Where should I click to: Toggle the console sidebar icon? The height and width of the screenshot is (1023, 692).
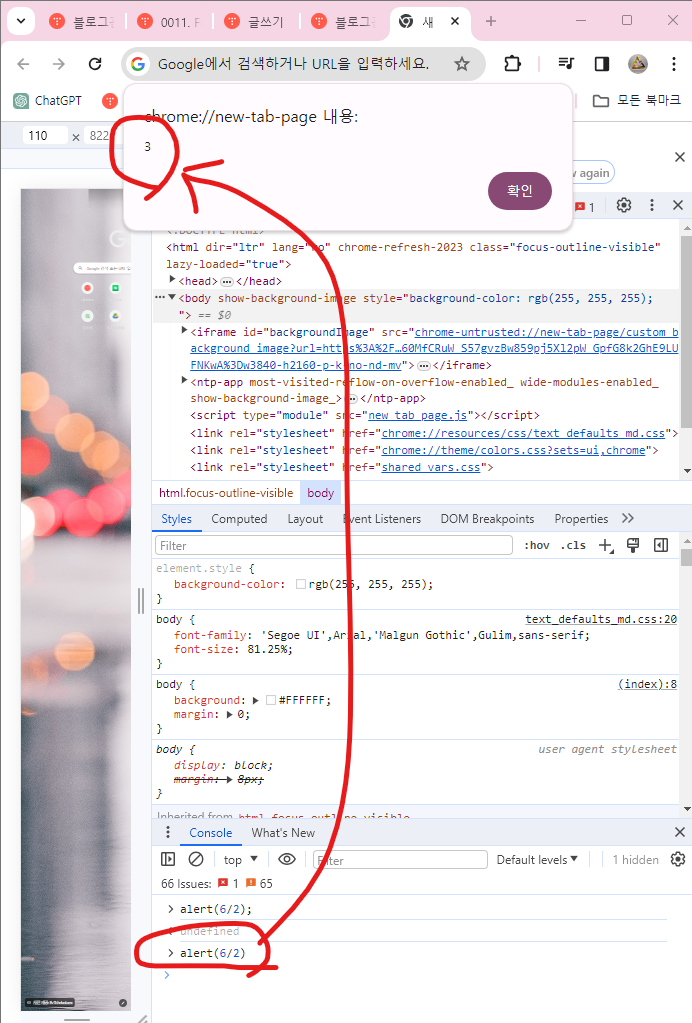pos(168,859)
